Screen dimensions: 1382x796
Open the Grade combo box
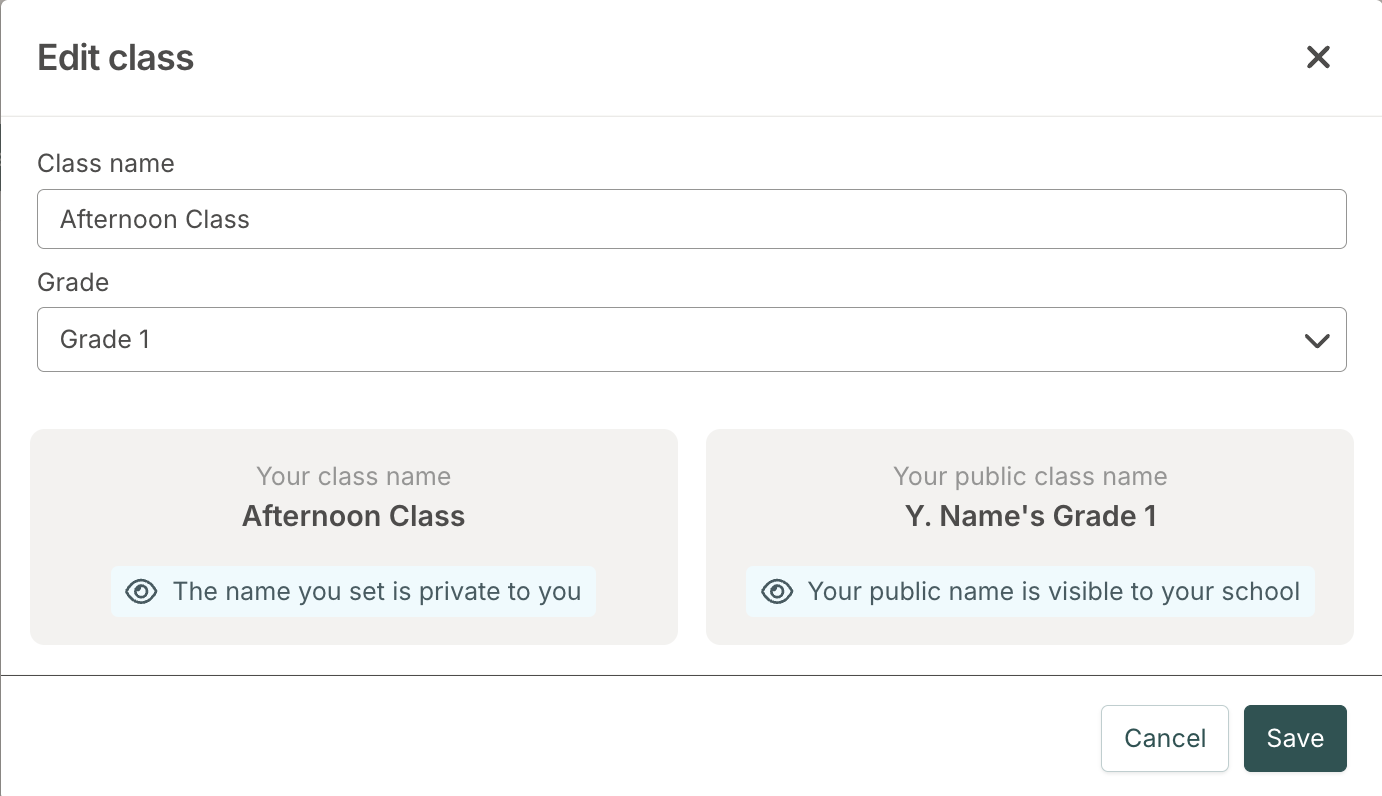(x=692, y=340)
